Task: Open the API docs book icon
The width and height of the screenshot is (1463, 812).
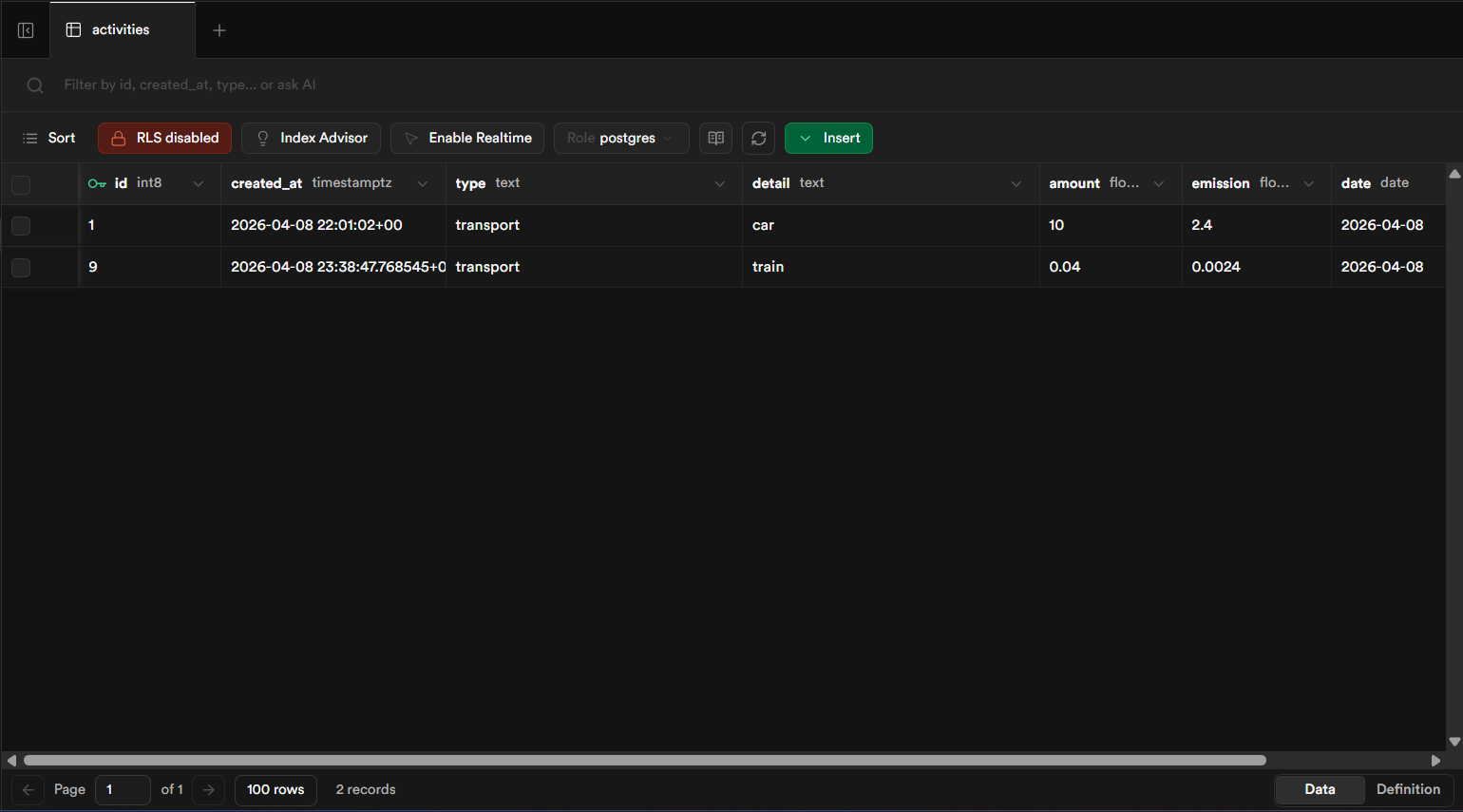Action: 715,138
